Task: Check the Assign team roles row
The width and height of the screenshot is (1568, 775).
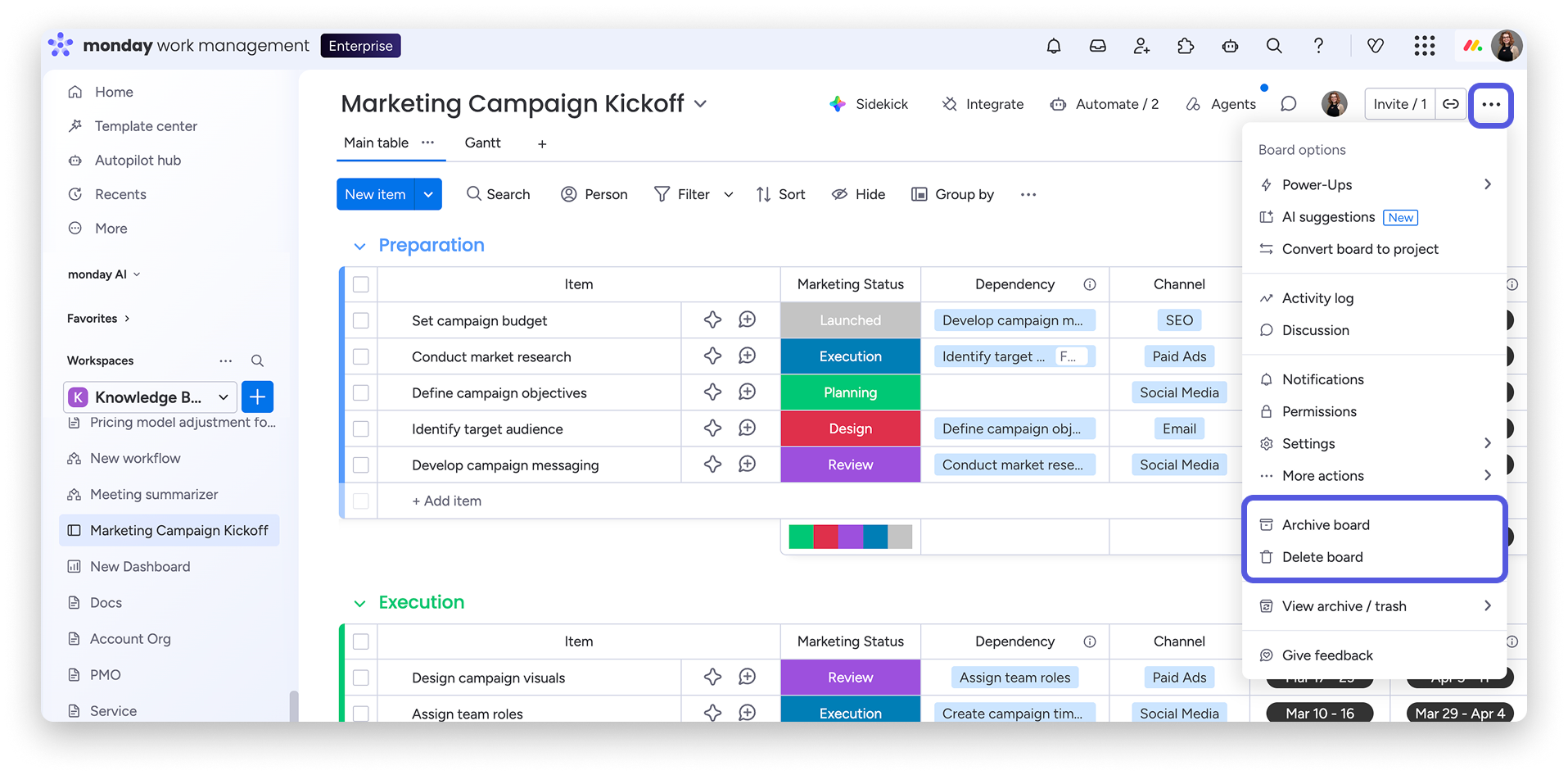Action: point(361,714)
